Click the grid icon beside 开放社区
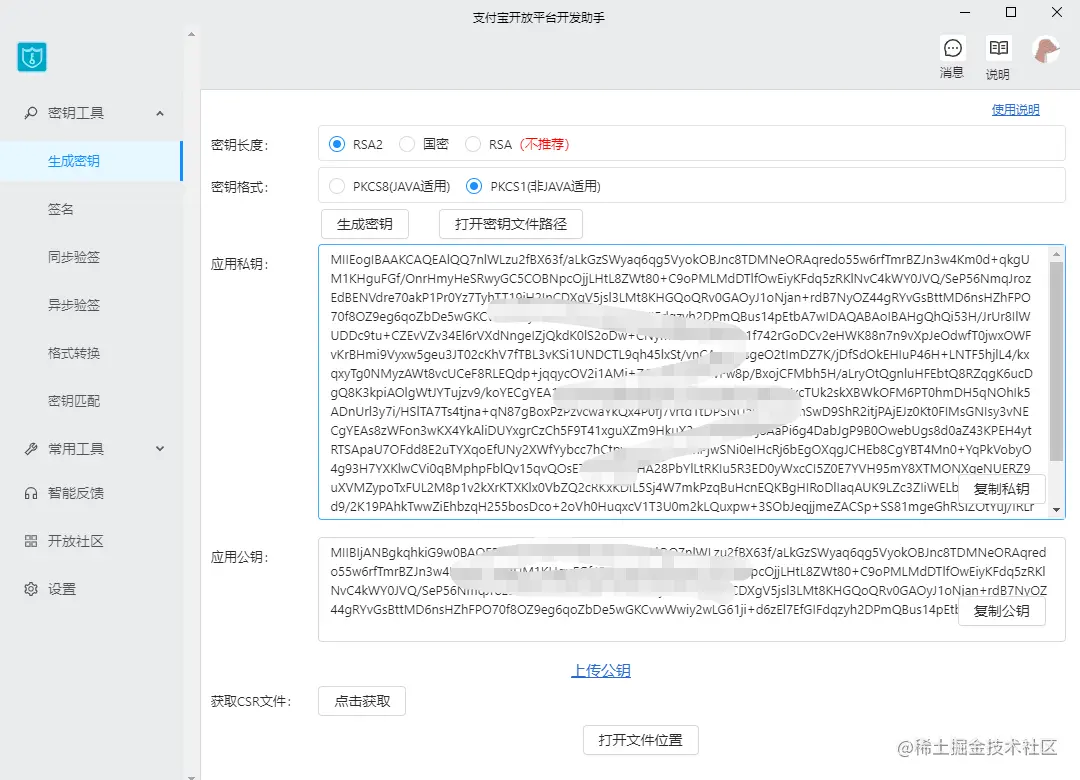 (30, 541)
